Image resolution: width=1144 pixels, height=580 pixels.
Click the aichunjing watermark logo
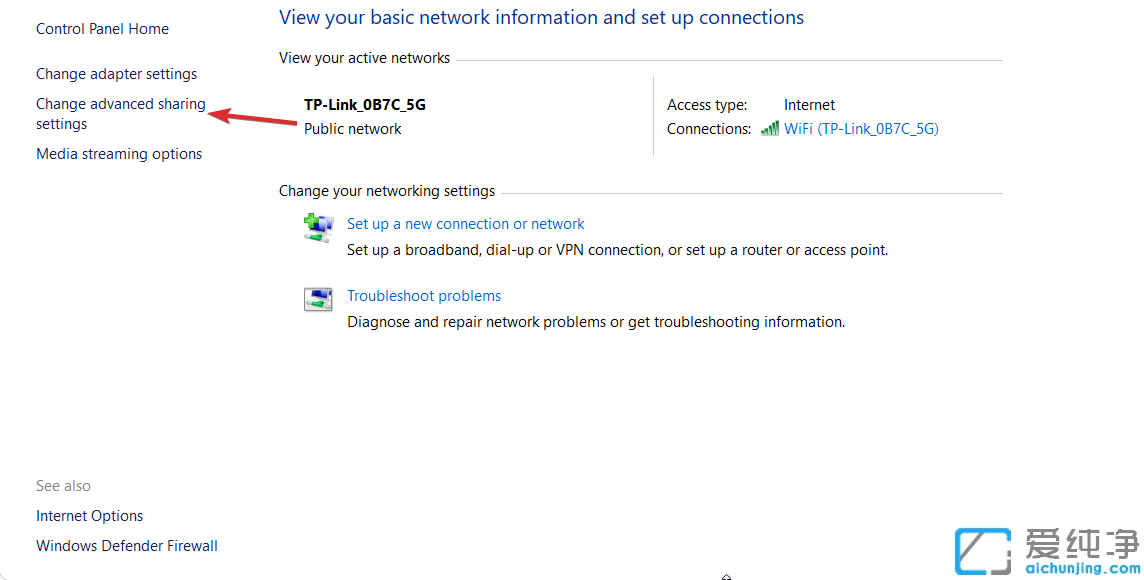(1046, 550)
